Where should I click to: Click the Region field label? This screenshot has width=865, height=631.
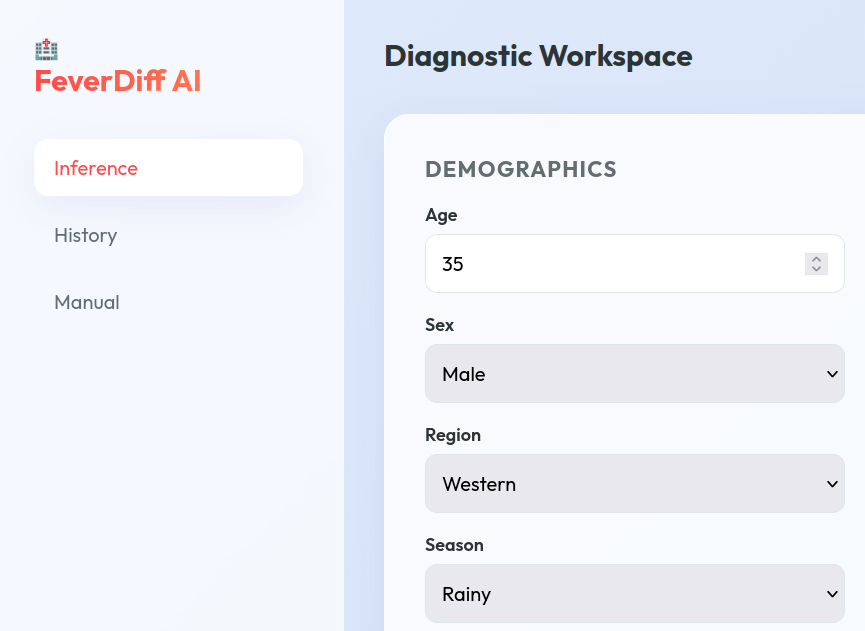click(x=453, y=435)
